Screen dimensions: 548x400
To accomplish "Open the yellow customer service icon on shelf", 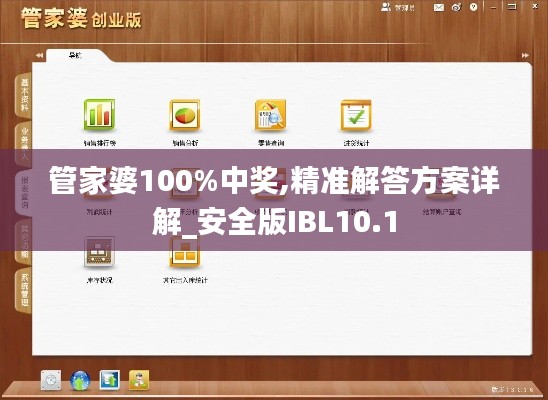I will click(x=139, y=380).
